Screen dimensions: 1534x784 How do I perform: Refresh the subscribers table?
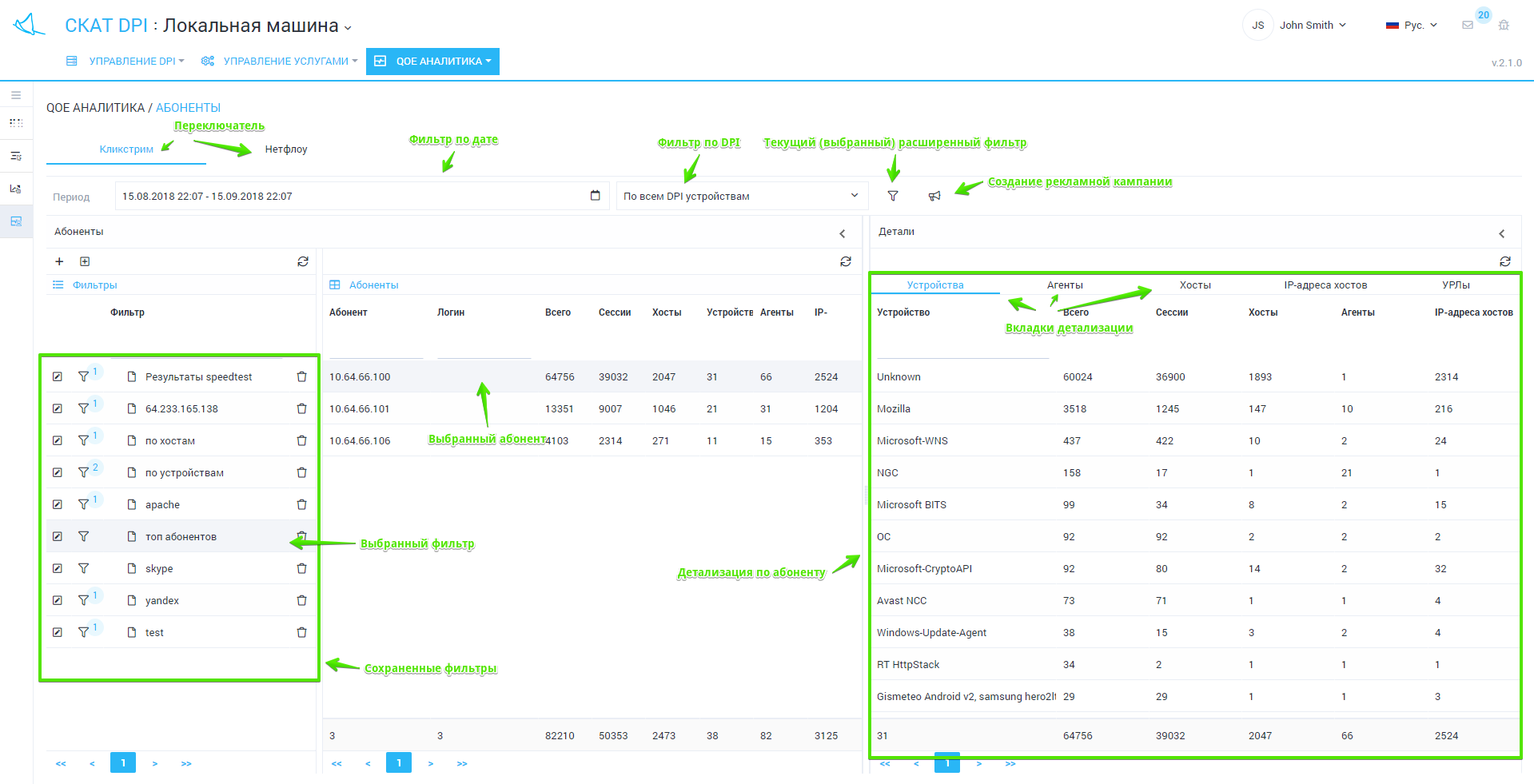(845, 261)
